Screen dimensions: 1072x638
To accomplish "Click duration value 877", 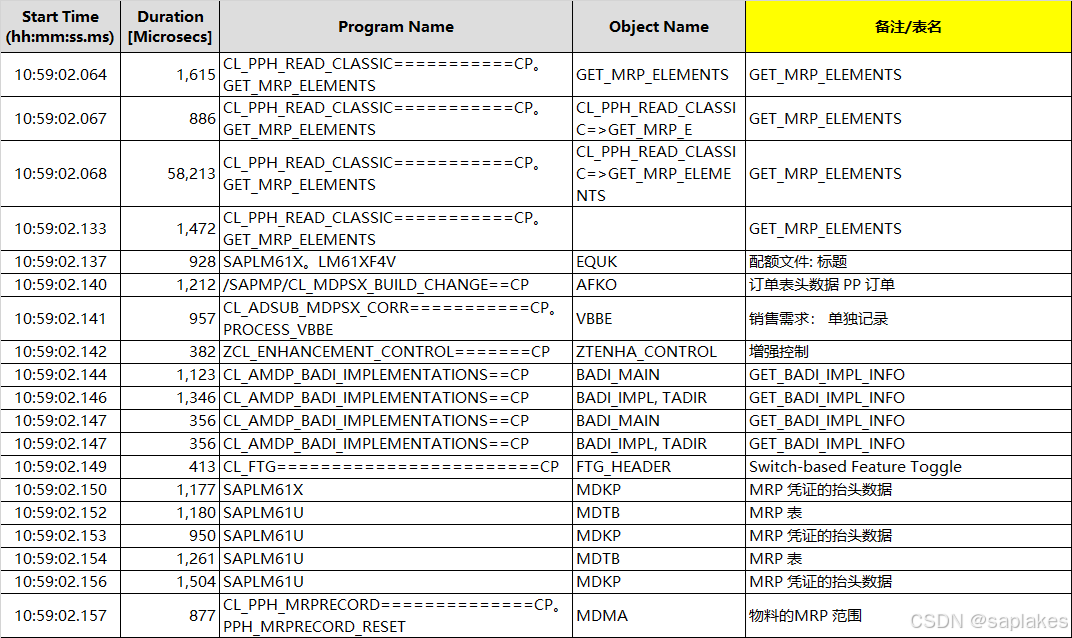I will pos(202,615).
